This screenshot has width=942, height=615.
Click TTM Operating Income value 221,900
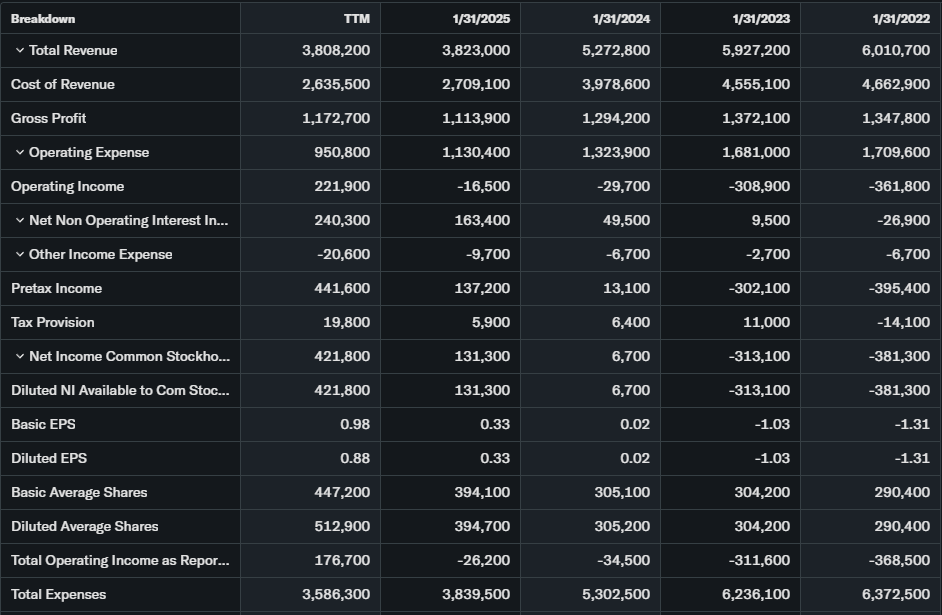click(x=342, y=187)
